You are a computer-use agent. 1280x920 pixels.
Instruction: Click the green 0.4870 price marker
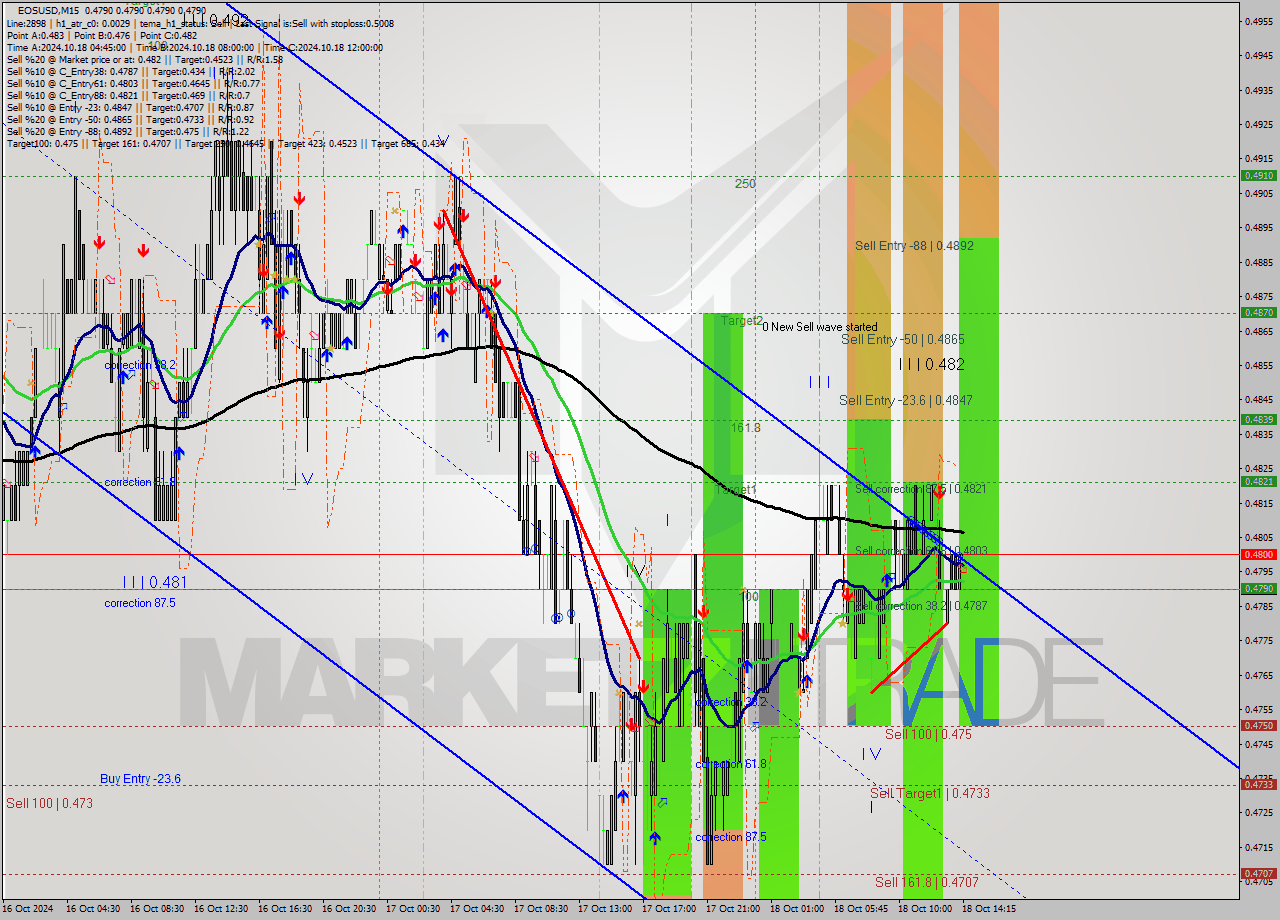(1258, 312)
